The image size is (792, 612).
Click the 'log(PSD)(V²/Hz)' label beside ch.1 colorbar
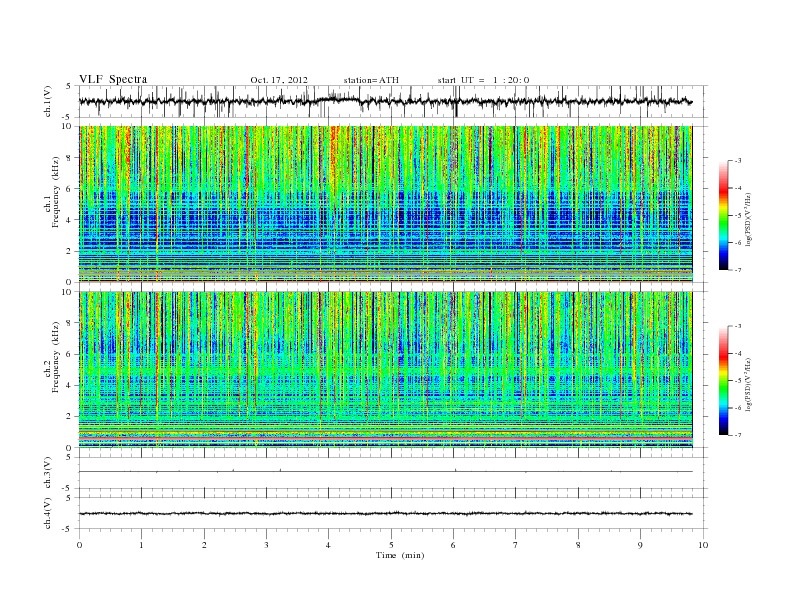[x=748, y=219]
